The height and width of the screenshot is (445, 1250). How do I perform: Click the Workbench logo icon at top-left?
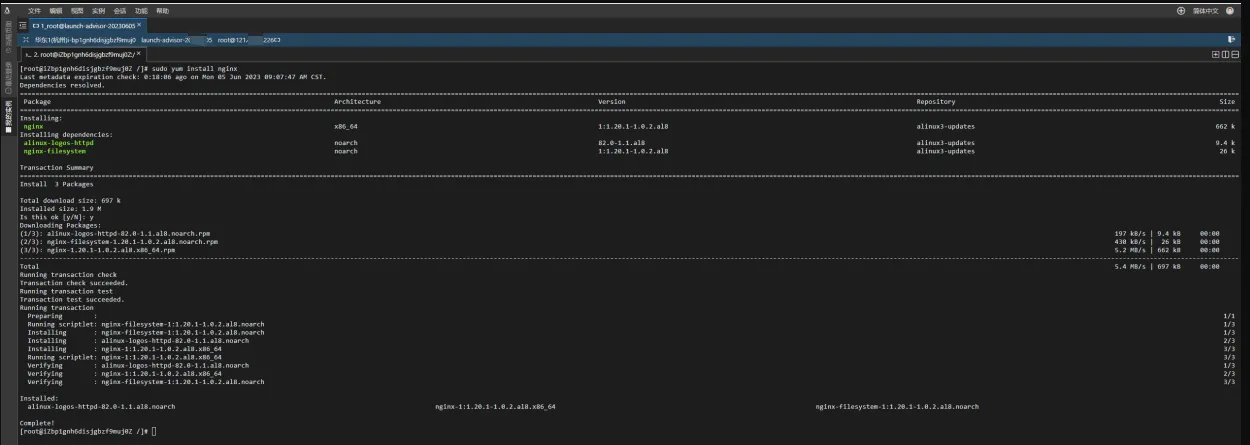coord(8,10)
